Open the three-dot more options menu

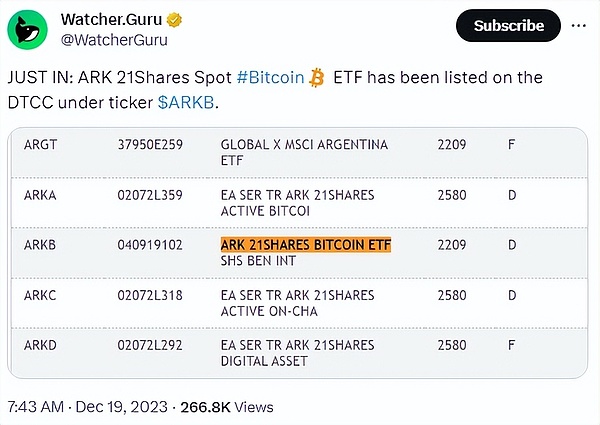pos(579,25)
